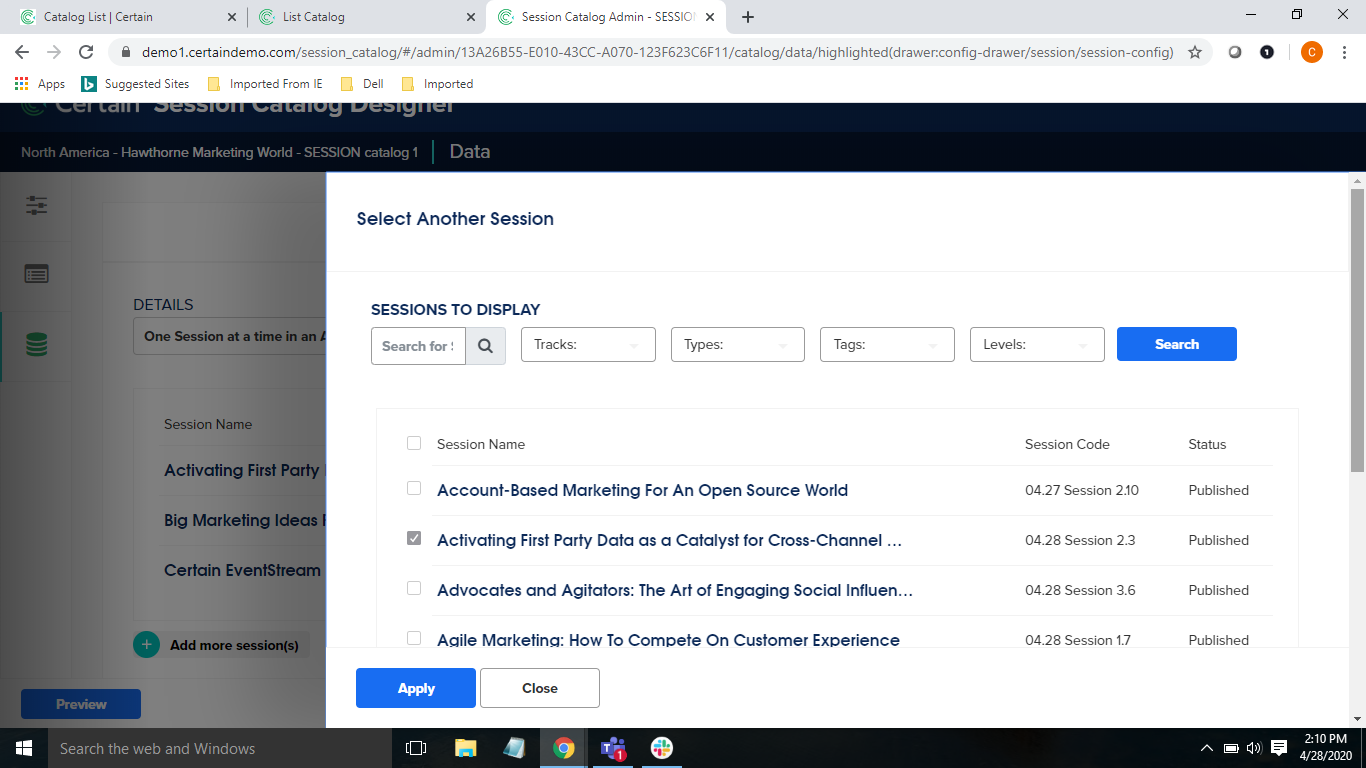Viewport: 1366px width, 768px height.
Task: Select the Session Catalog Admin tab
Action: (607, 17)
